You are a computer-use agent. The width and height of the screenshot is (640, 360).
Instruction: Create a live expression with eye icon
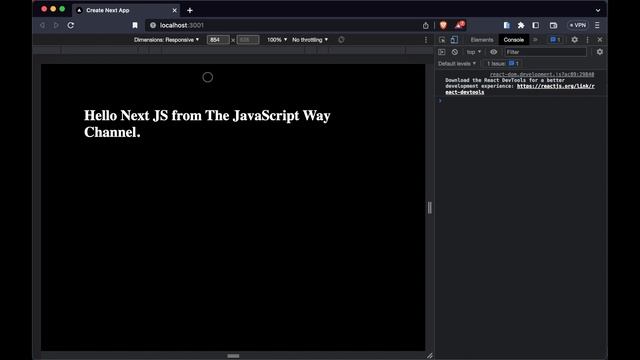[x=493, y=52]
